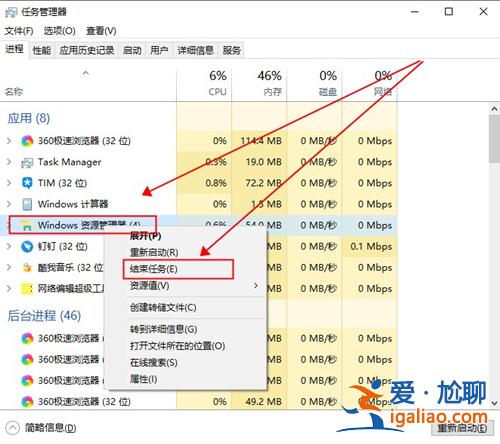Click the Windows 资源管理器 folder icon

(x=26, y=226)
